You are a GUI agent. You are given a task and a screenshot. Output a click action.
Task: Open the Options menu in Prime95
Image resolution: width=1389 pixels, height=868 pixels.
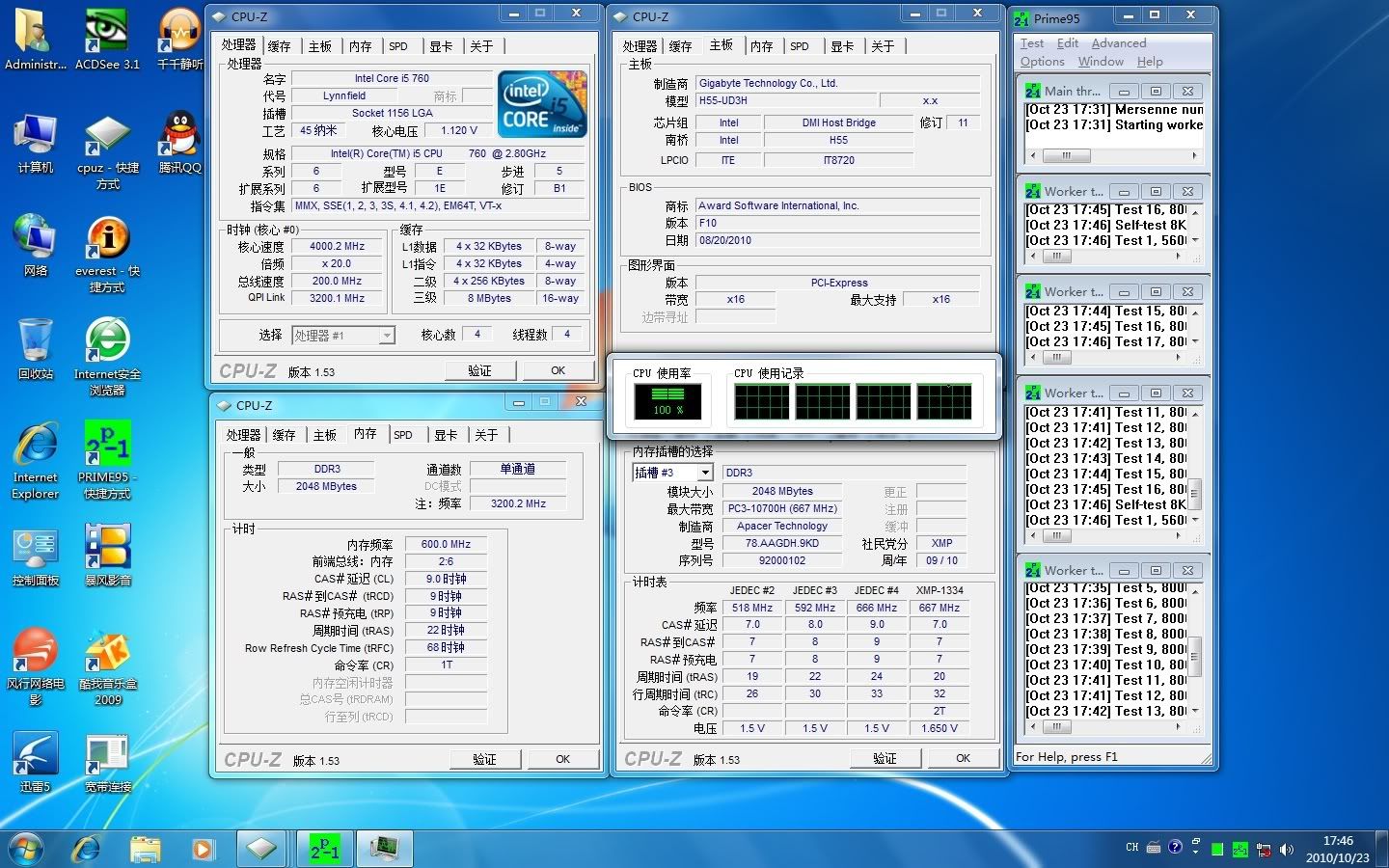1043,62
